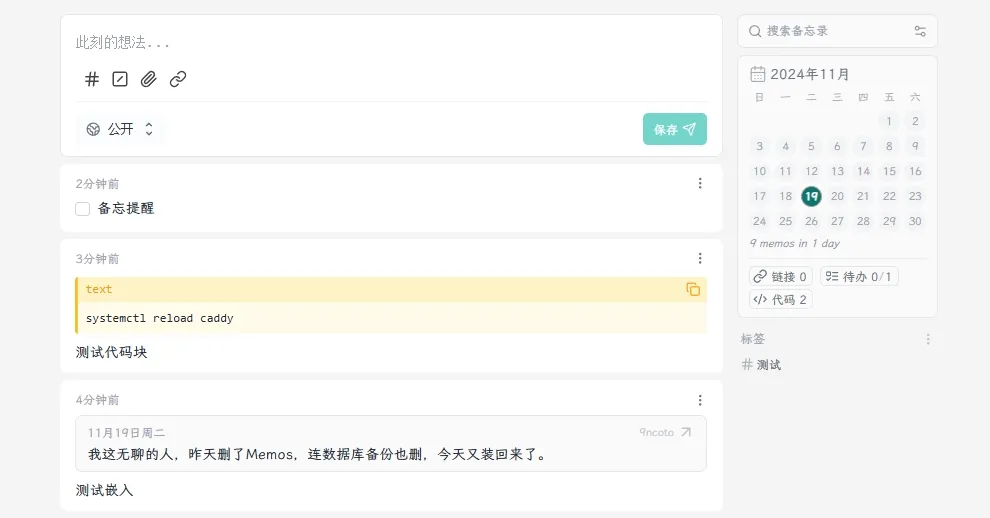Attach a file with the paperclip icon
The width and height of the screenshot is (990, 518).
click(149, 79)
